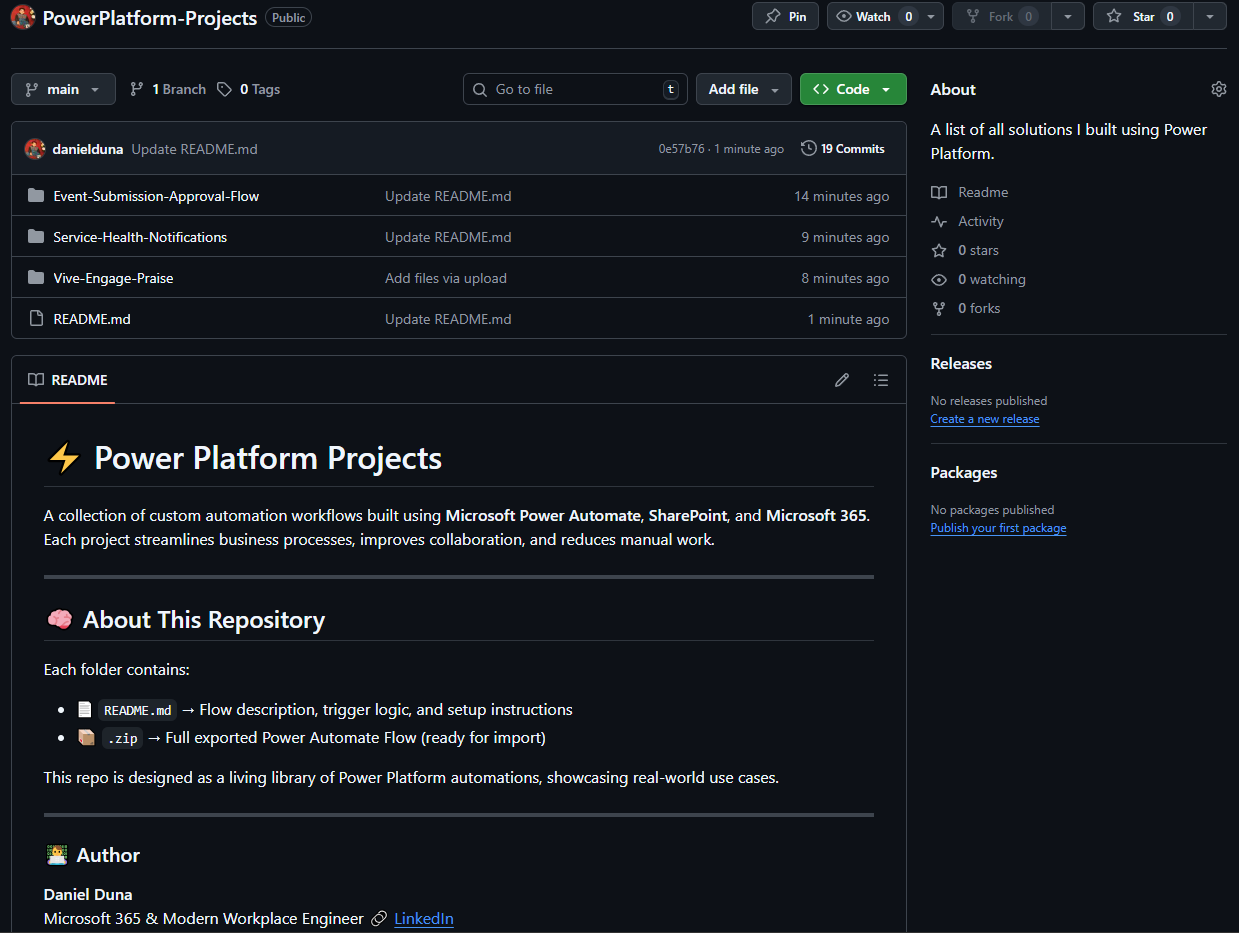Click the forks icon showing 0 forks
The image size is (1239, 933).
939,308
